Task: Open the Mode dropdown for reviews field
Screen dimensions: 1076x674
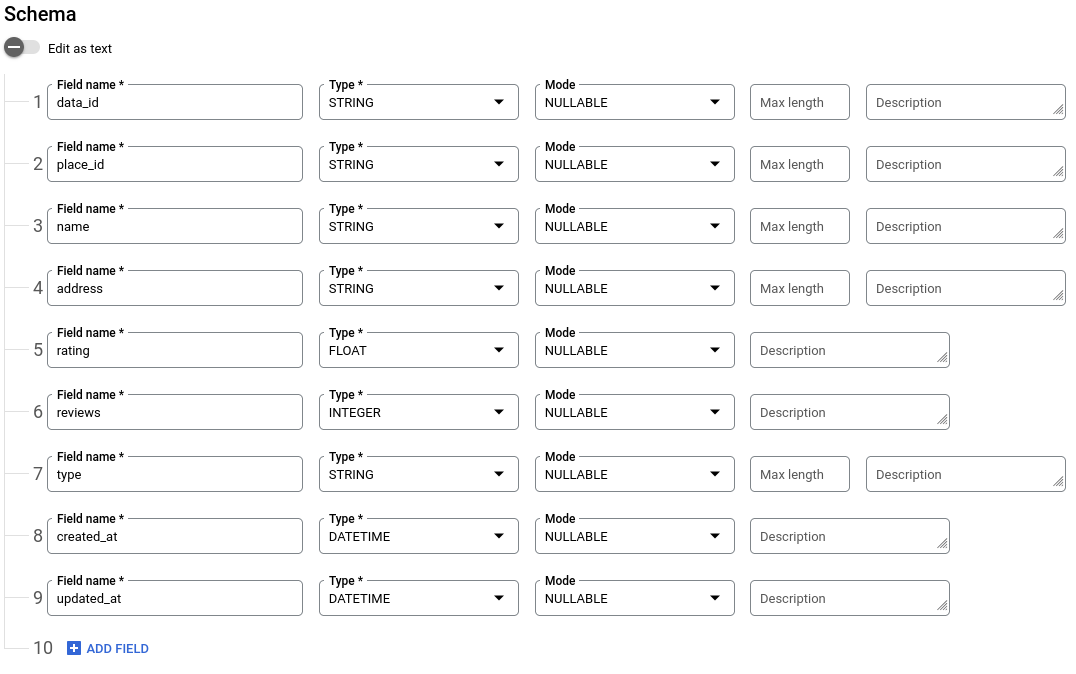Action: tap(634, 413)
